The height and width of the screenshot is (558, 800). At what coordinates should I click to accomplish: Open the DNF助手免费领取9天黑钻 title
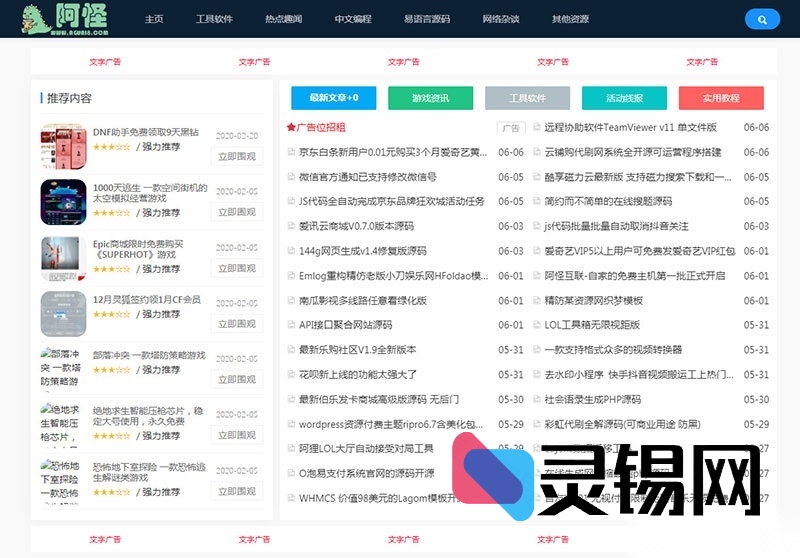(146, 132)
